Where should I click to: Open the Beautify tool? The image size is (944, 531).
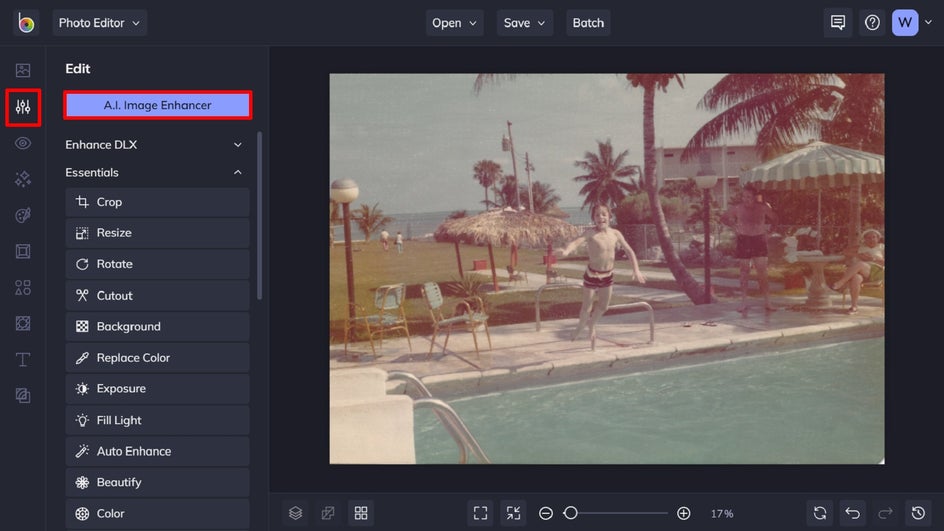point(157,482)
